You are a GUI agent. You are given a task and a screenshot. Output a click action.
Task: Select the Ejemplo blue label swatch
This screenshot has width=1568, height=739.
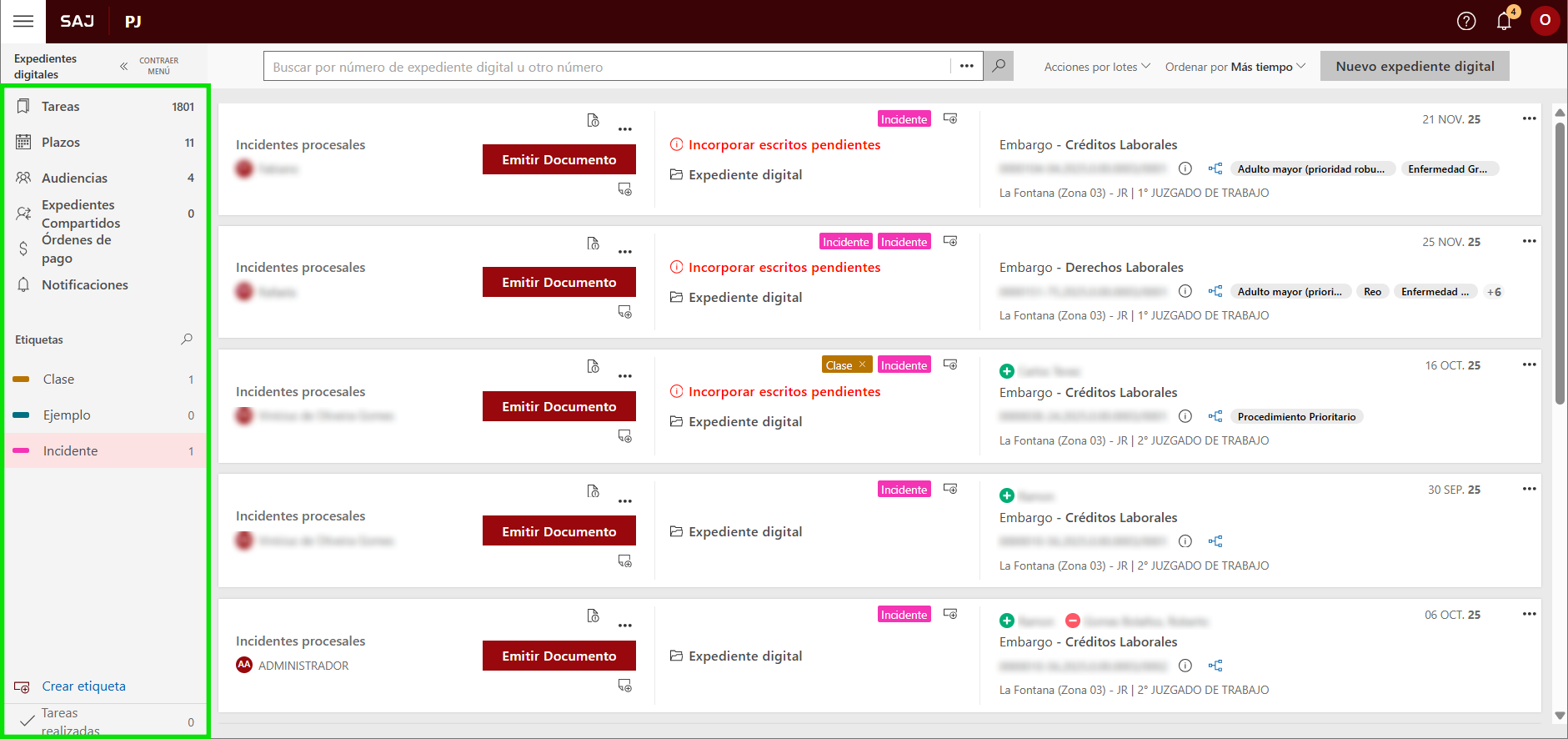click(22, 415)
